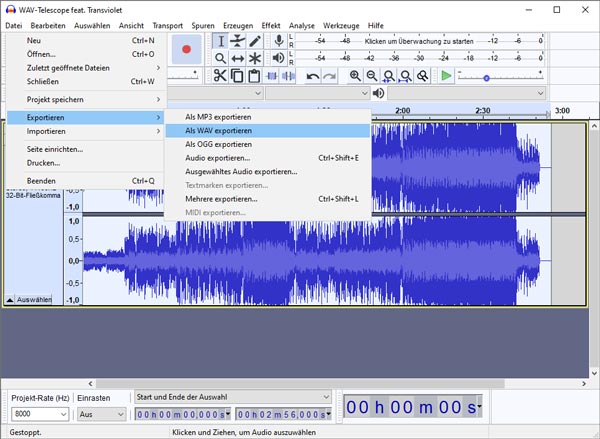The image size is (600, 439).
Task: Click the Silence audio icon
Action: pyautogui.click(x=288, y=76)
